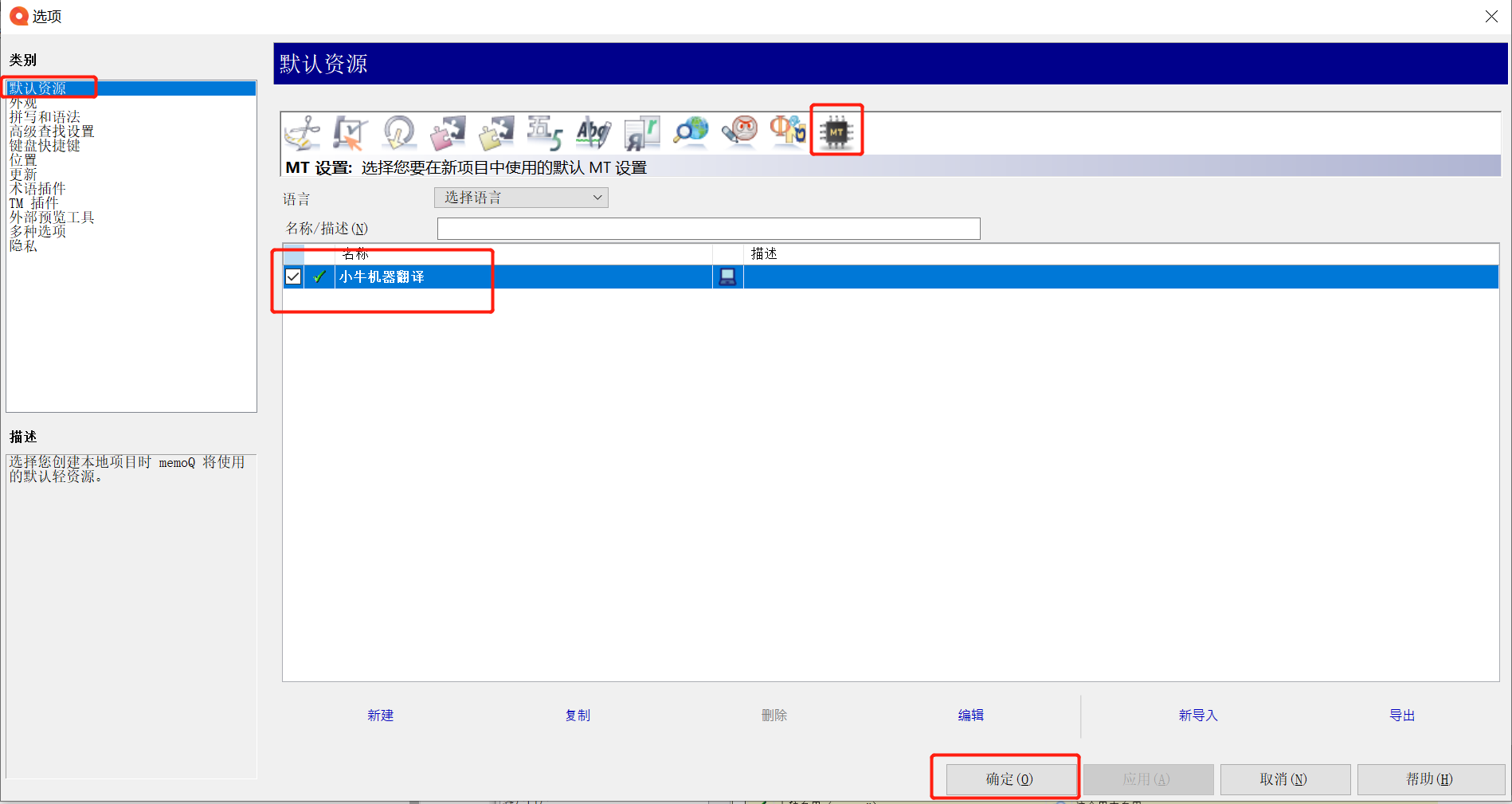Select 多种选项 category

pyautogui.click(x=37, y=232)
